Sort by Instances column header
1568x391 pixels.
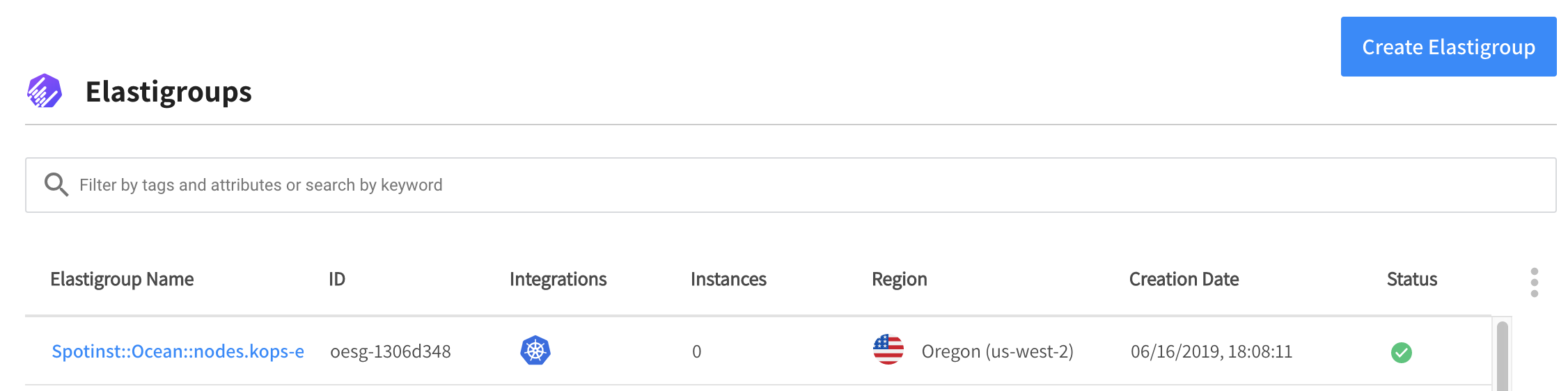coord(728,280)
